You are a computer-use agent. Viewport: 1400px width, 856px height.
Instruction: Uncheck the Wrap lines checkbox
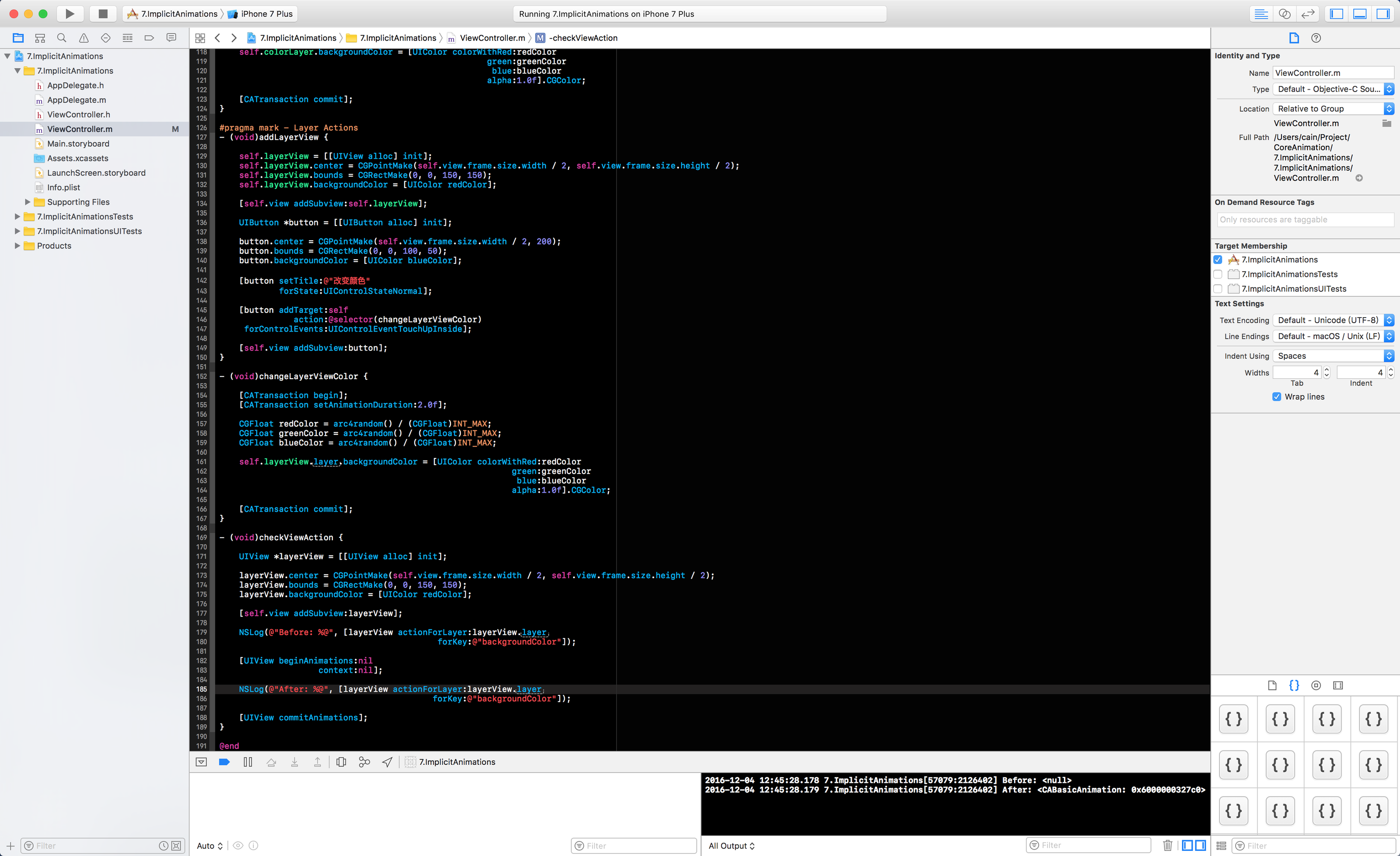coord(1277,396)
